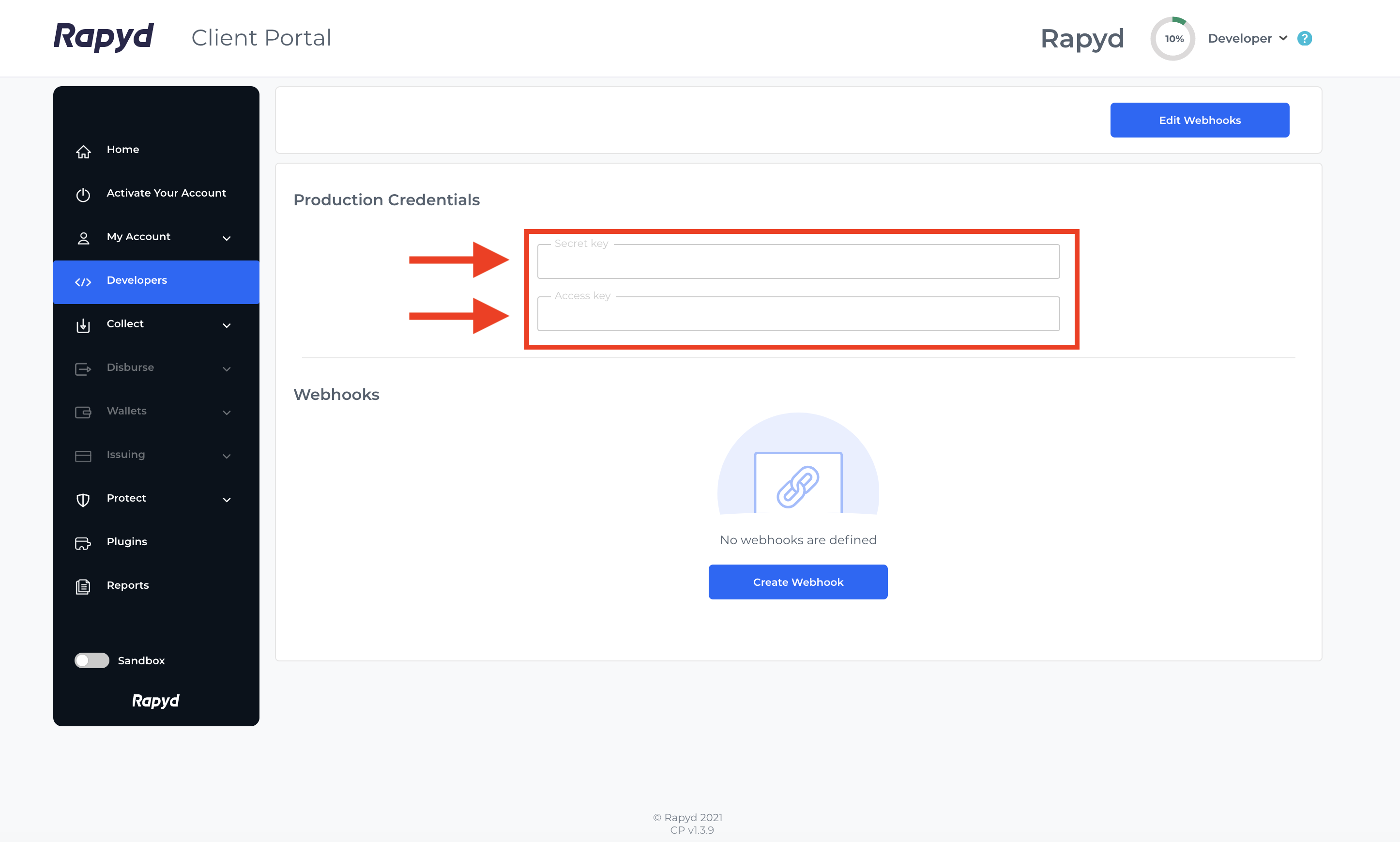1400x842 pixels.
Task: Expand the Protect submenu chevron
Action: click(x=227, y=500)
